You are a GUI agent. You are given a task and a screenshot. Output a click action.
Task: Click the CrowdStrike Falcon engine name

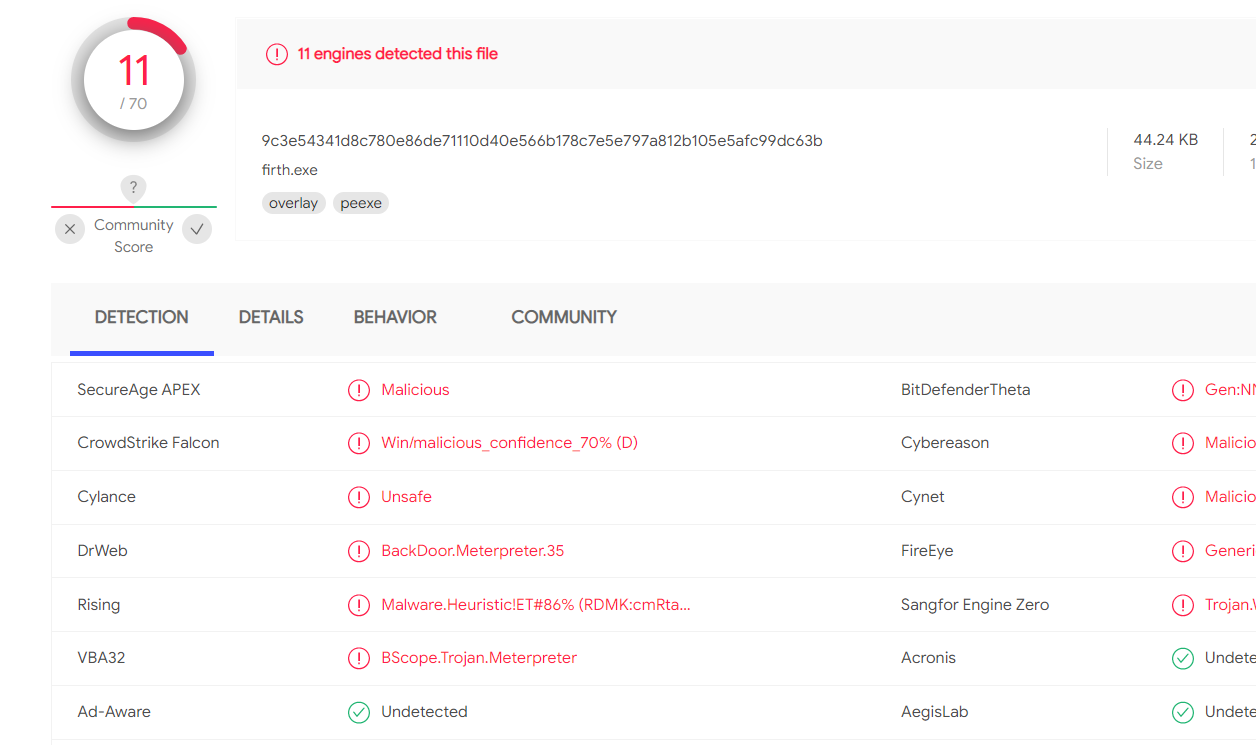click(x=148, y=443)
